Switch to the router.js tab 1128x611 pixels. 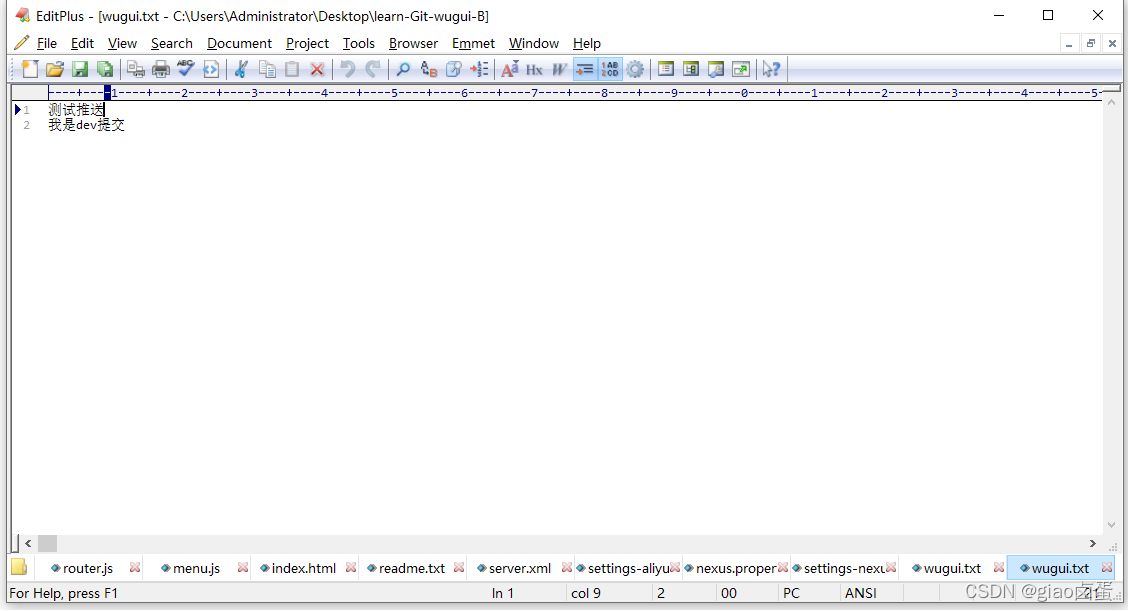pyautogui.click(x=88, y=569)
